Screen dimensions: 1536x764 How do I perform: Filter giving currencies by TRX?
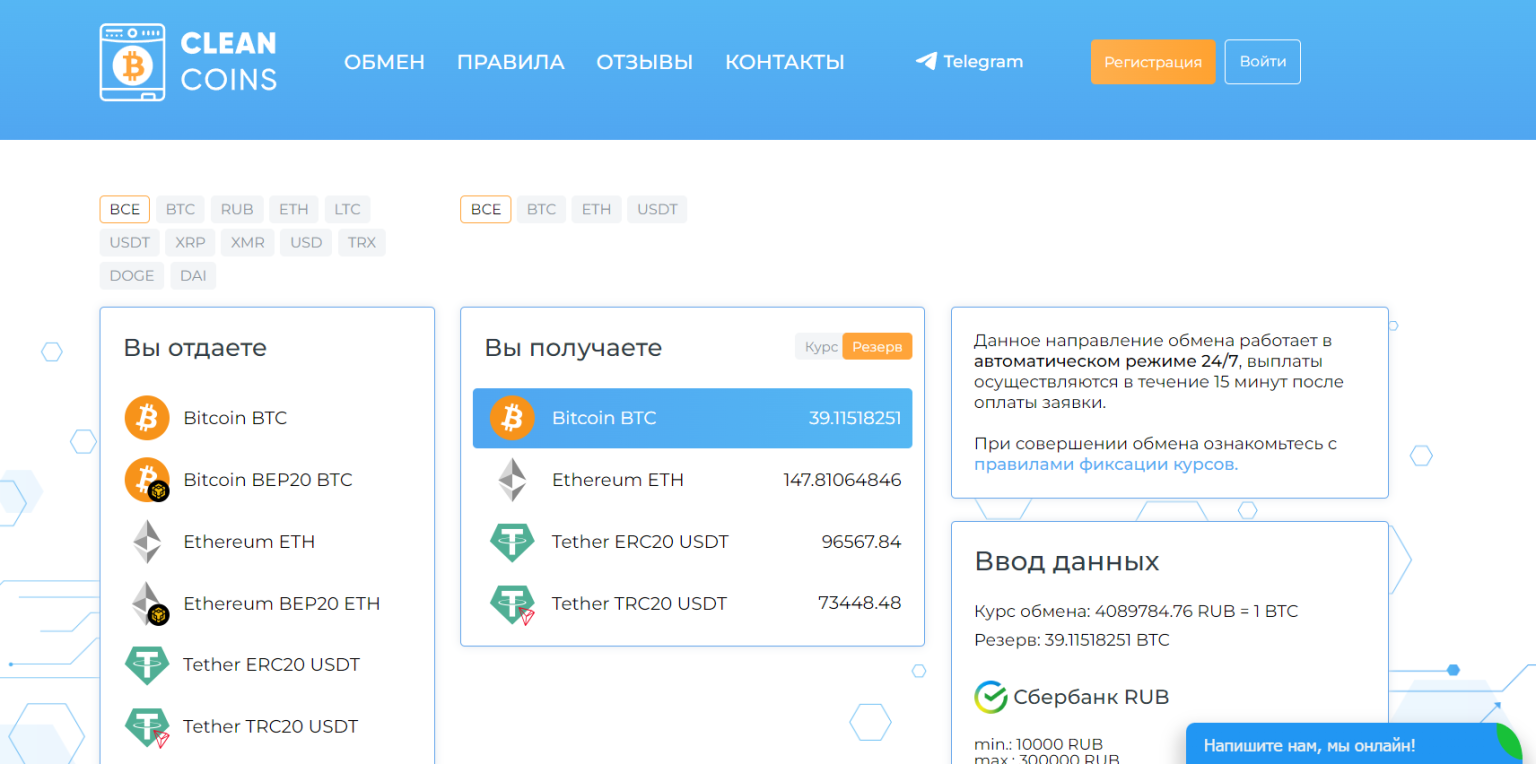click(362, 242)
